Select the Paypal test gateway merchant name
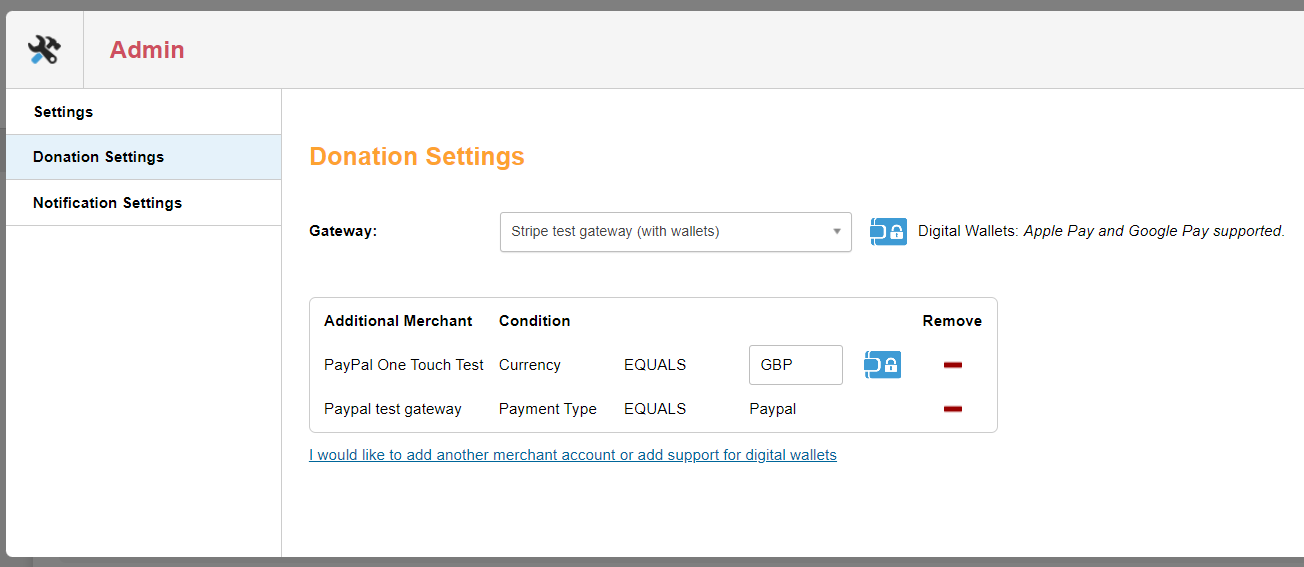This screenshot has height=567, width=1304. tap(393, 409)
